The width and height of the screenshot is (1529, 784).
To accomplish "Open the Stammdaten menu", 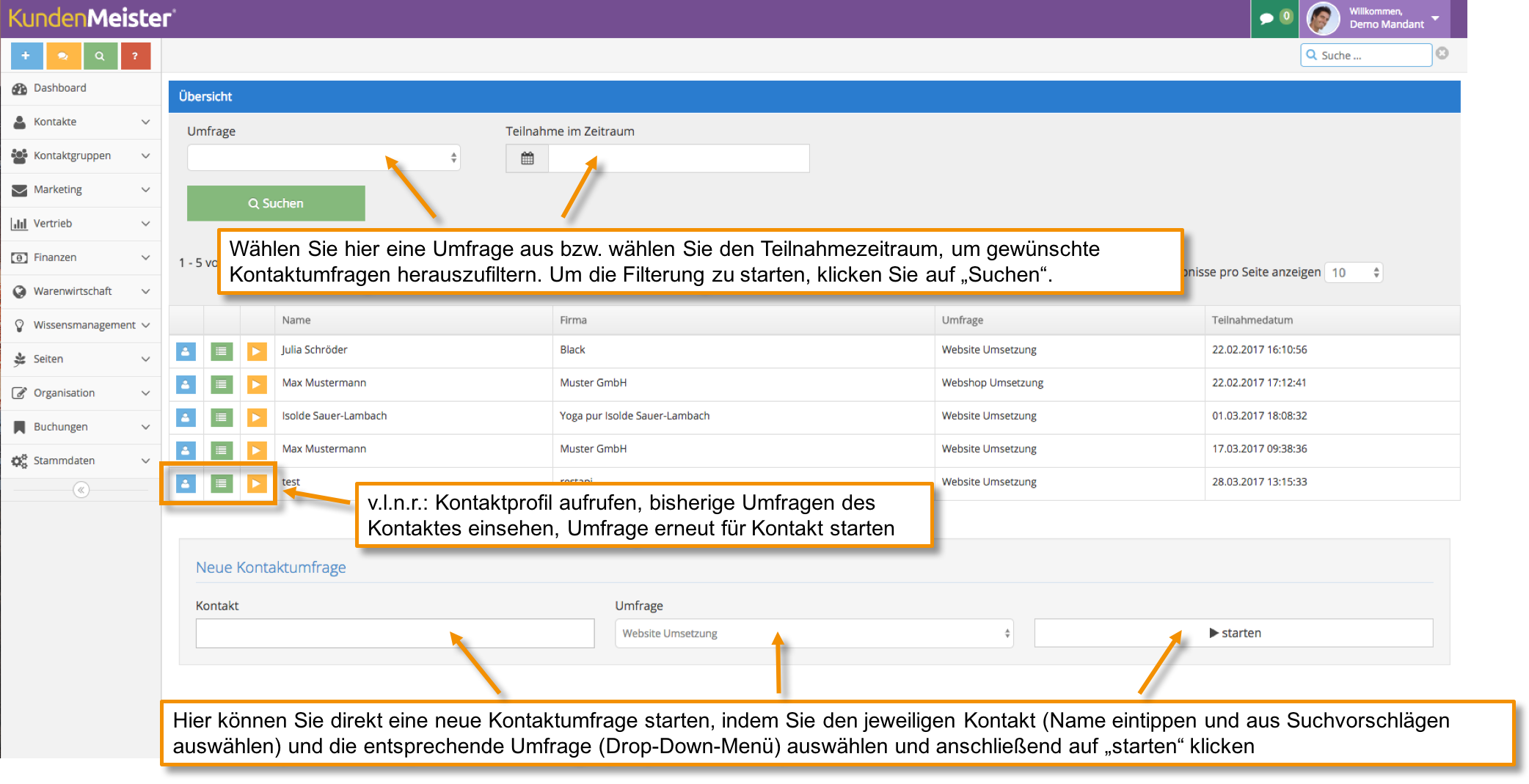I will 81,461.
